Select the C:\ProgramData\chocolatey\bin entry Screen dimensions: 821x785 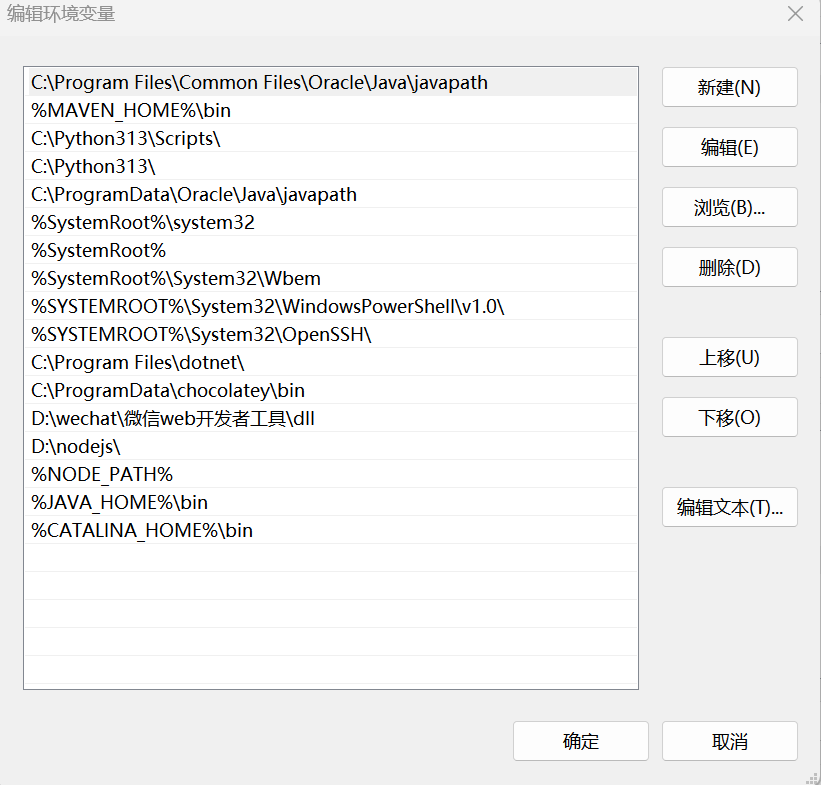click(331, 390)
